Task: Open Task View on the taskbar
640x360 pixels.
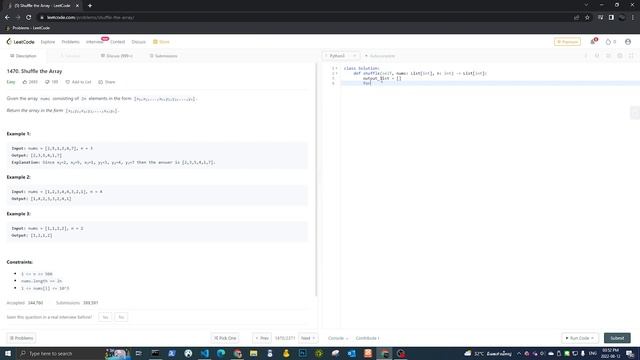Action: tap(139, 353)
